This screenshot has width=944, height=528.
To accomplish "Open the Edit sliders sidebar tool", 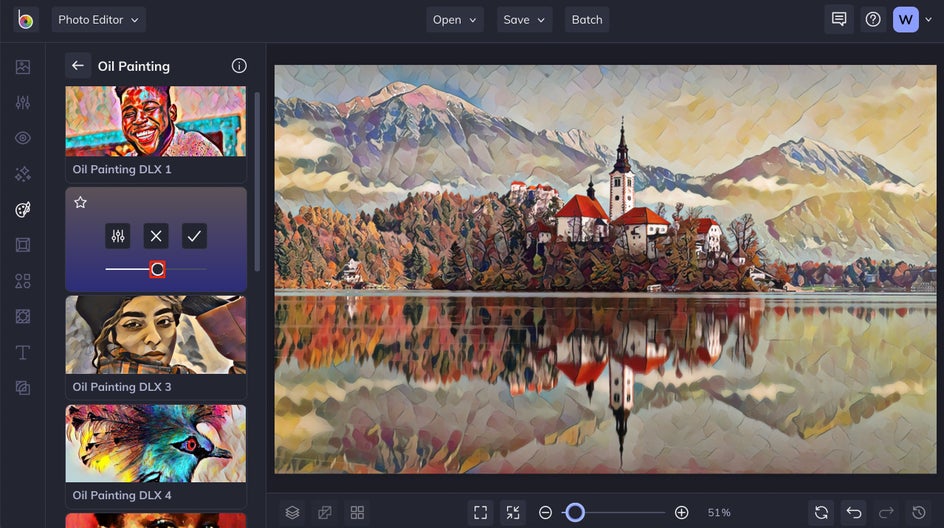I will coord(23,102).
